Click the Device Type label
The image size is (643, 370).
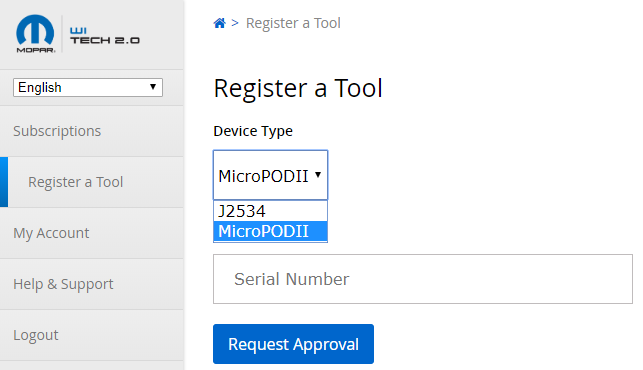[253, 131]
